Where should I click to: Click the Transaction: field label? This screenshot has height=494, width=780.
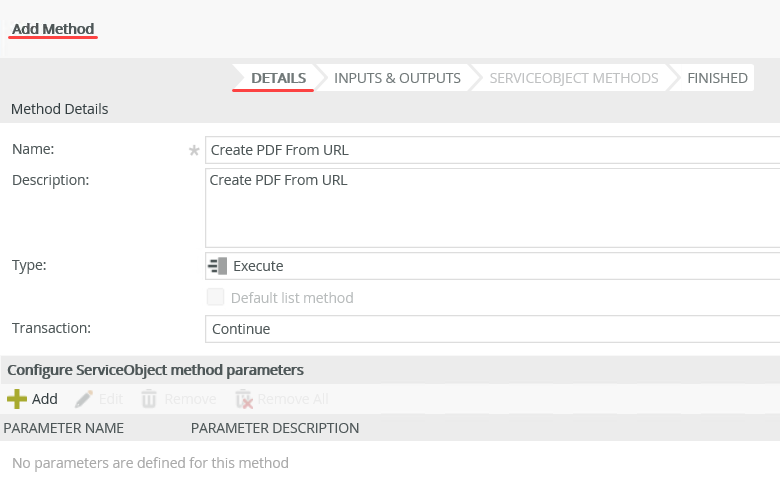coord(51,328)
